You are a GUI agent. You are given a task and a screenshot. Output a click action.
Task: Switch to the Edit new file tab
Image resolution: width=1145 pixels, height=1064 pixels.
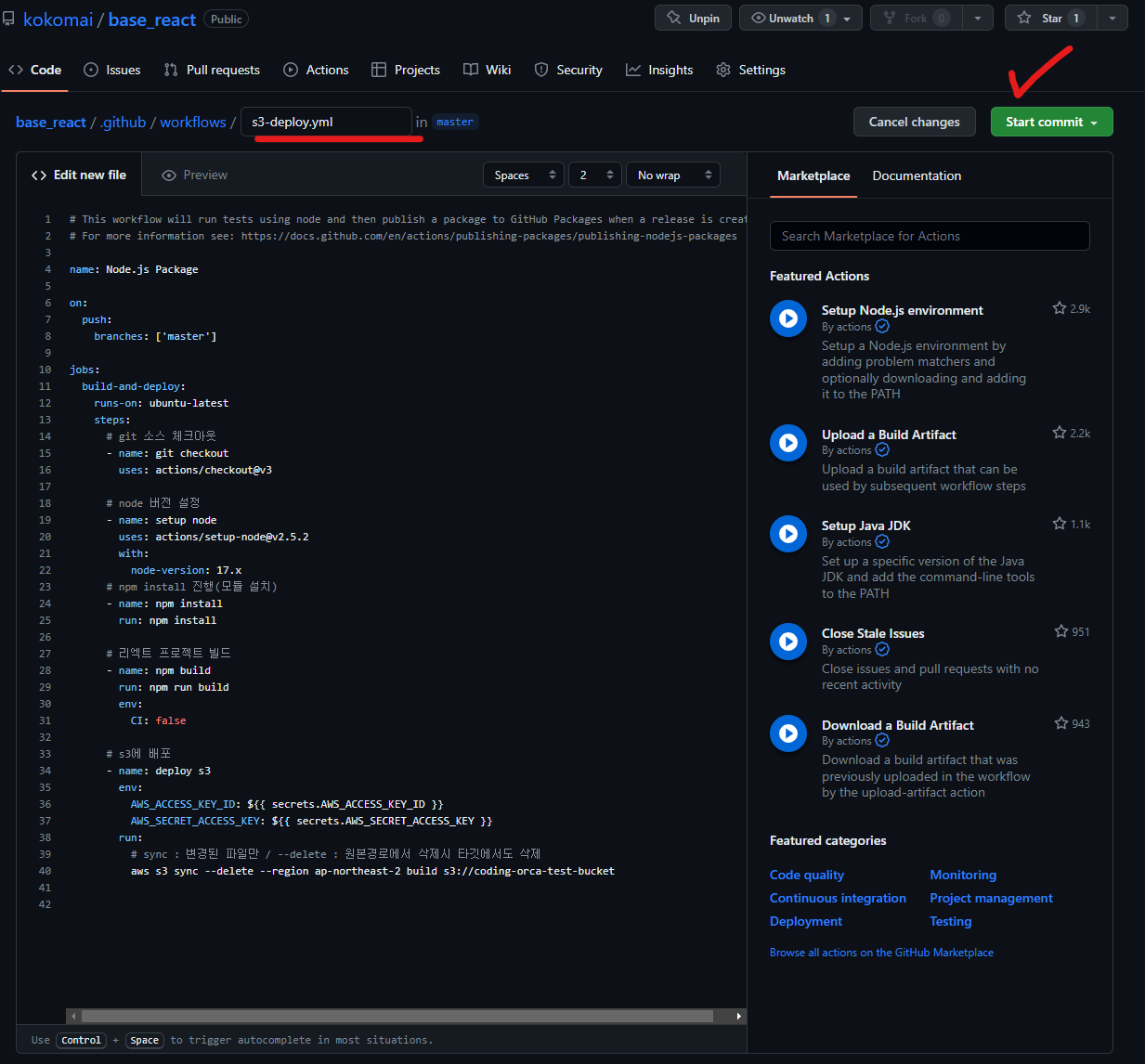coord(79,175)
